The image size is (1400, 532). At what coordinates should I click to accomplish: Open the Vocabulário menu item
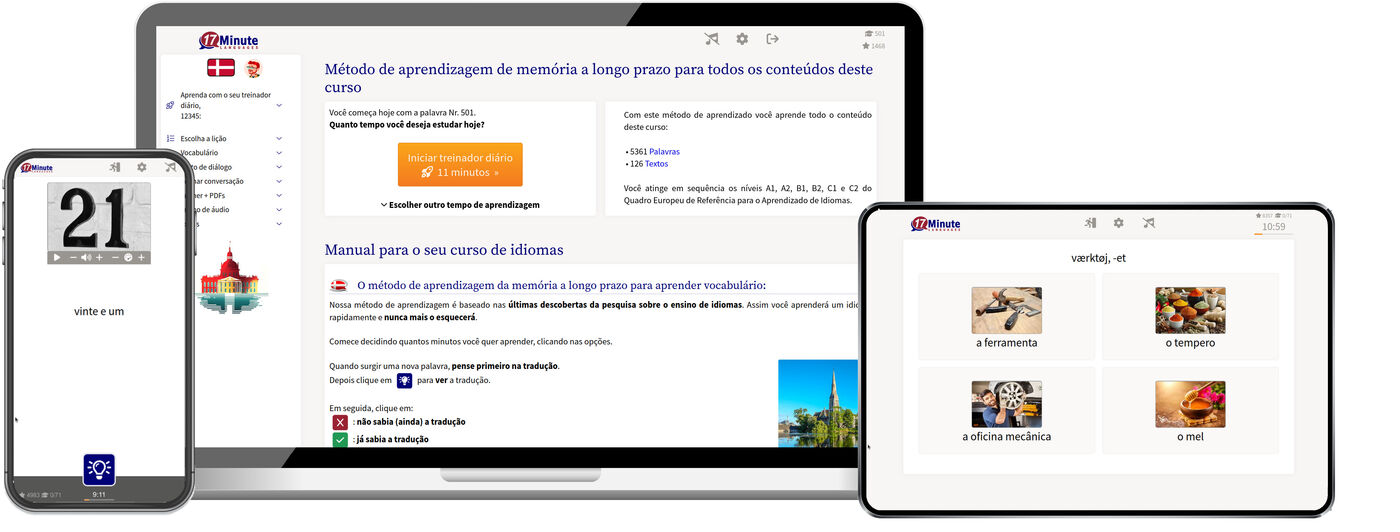pyautogui.click(x=199, y=153)
